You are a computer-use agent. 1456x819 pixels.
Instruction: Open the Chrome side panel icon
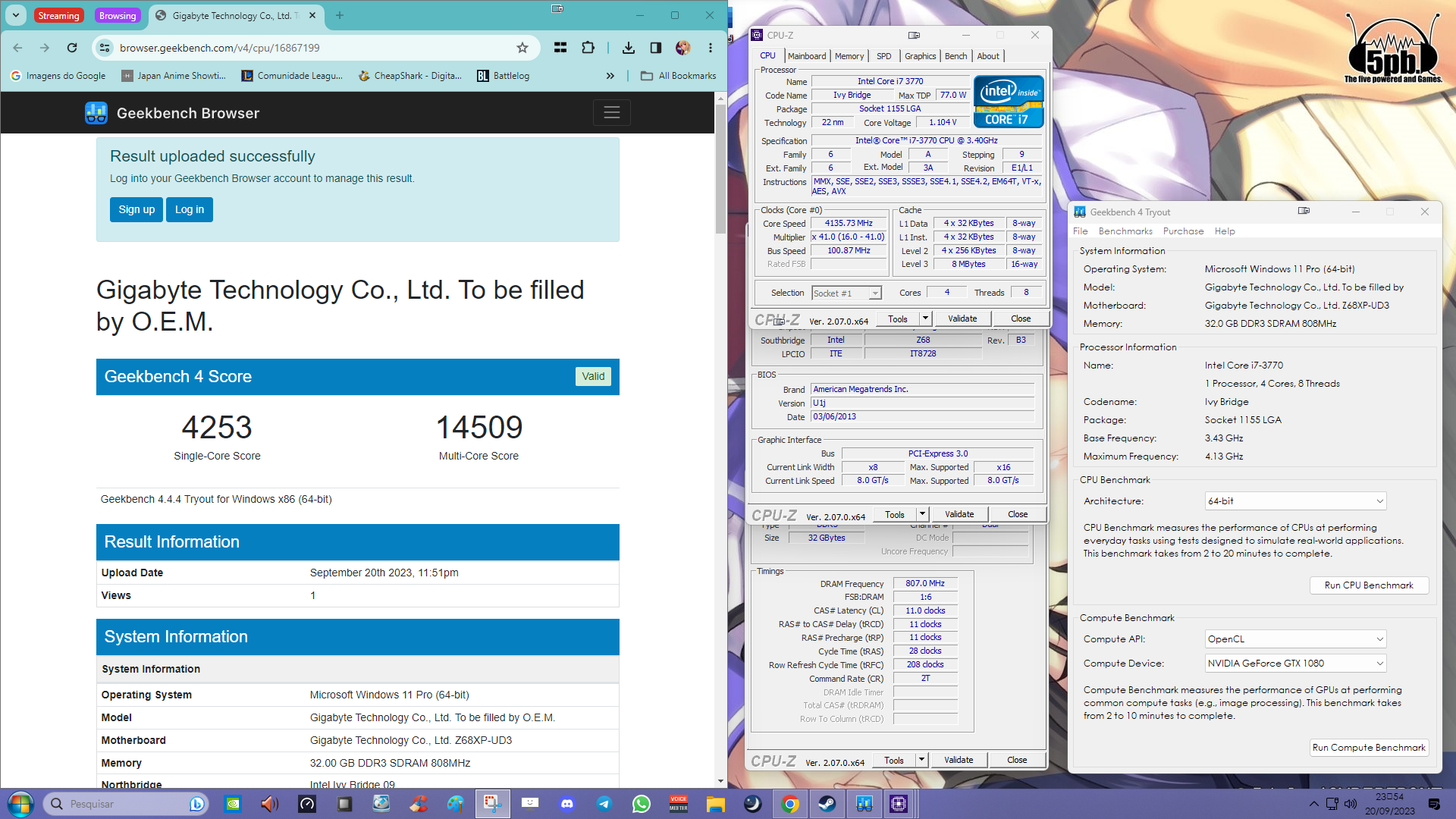(x=656, y=48)
